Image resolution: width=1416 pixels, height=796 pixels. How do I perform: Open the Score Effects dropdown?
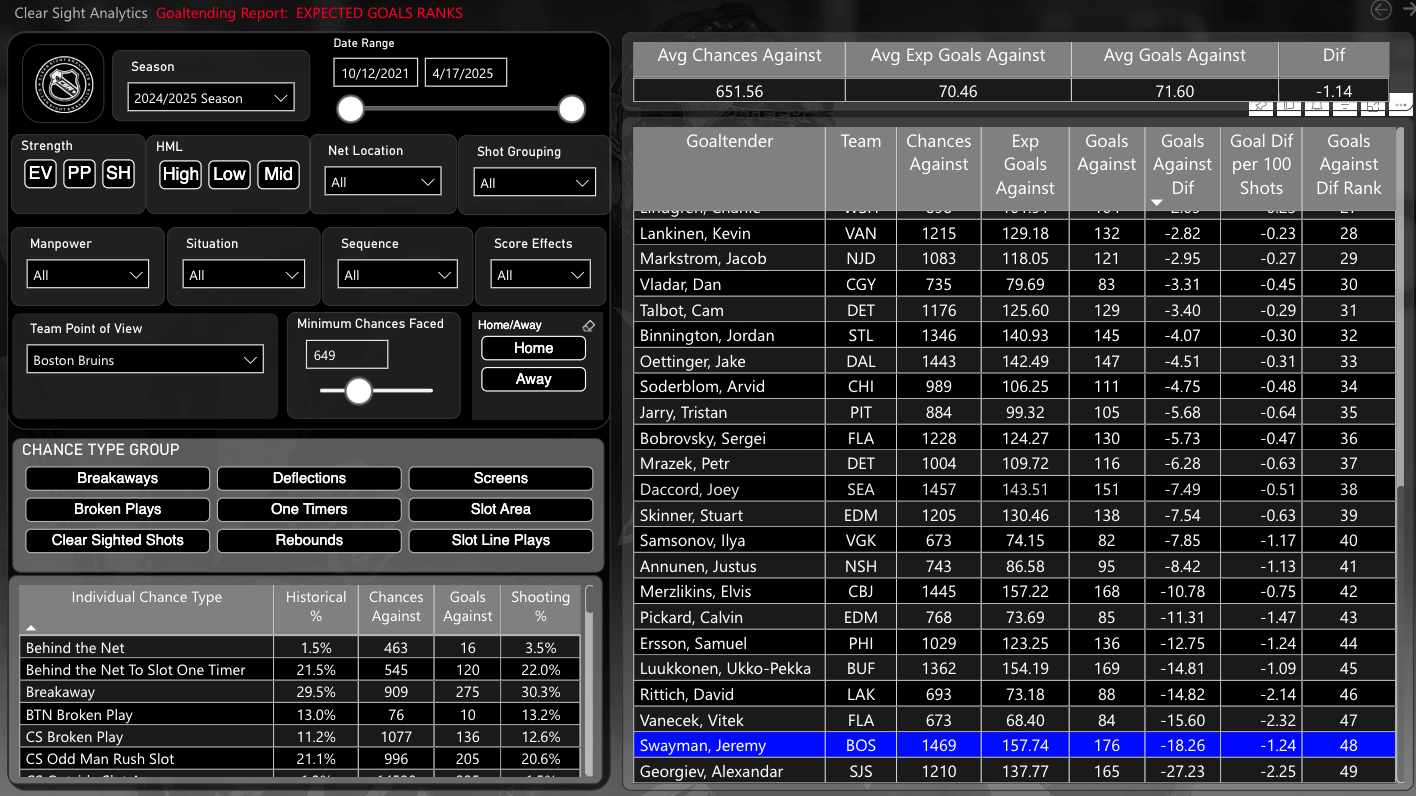click(x=540, y=275)
